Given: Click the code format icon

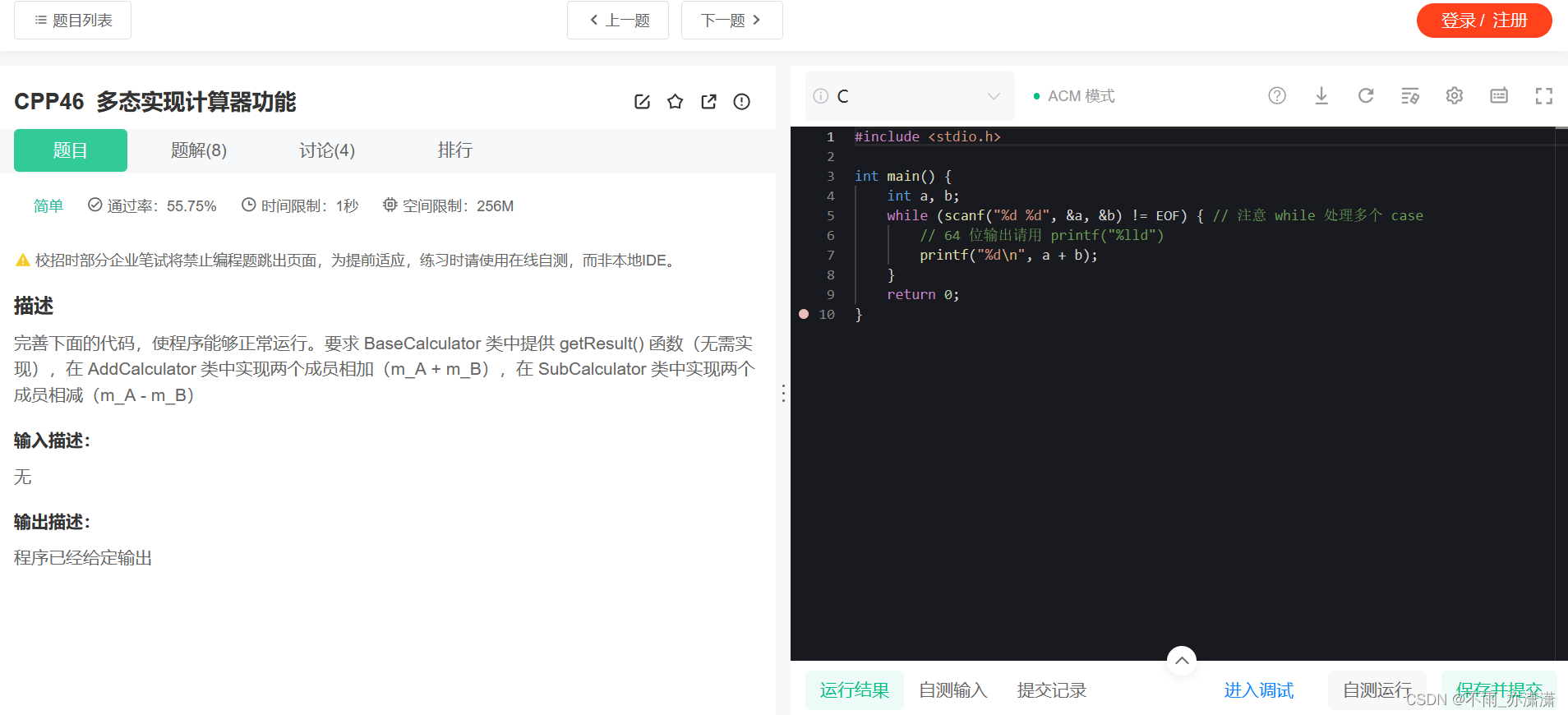Looking at the screenshot, I should coord(1410,96).
